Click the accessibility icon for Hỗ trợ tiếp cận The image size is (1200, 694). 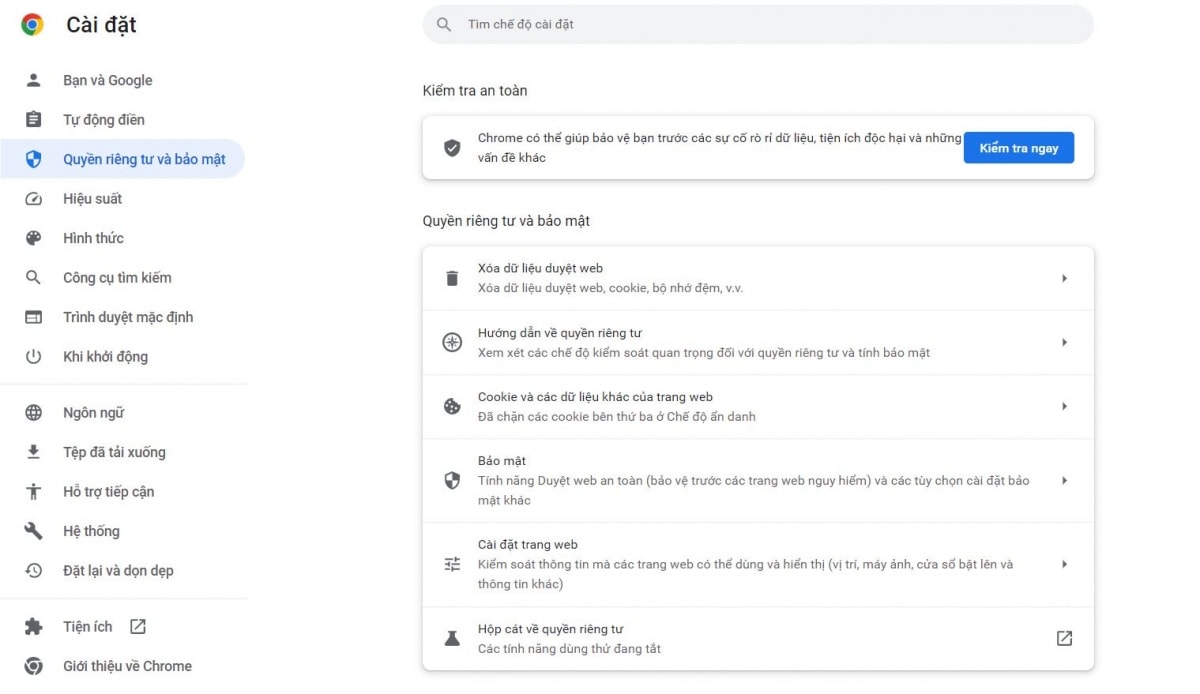pyautogui.click(x=34, y=492)
